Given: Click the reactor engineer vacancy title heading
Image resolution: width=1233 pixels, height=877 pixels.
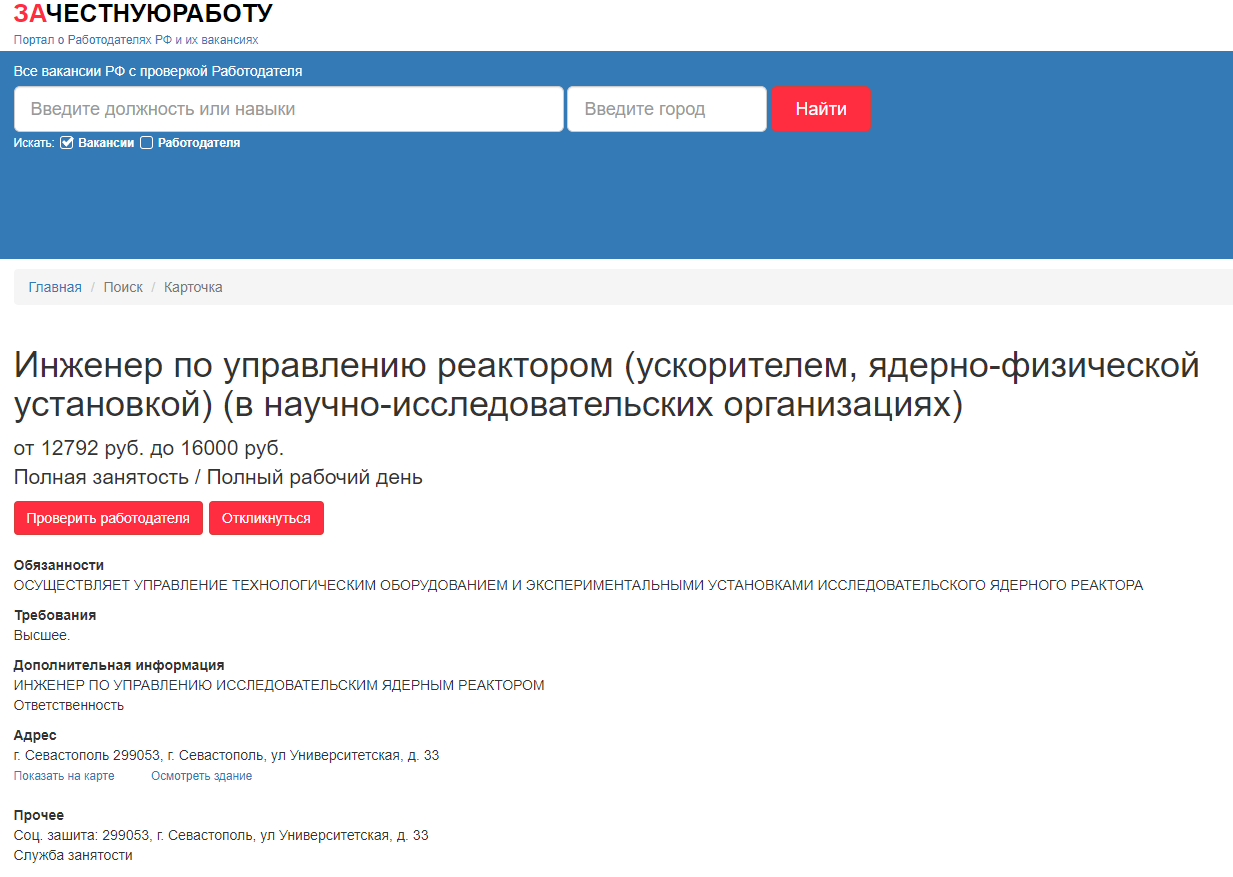Looking at the screenshot, I should [x=606, y=385].
